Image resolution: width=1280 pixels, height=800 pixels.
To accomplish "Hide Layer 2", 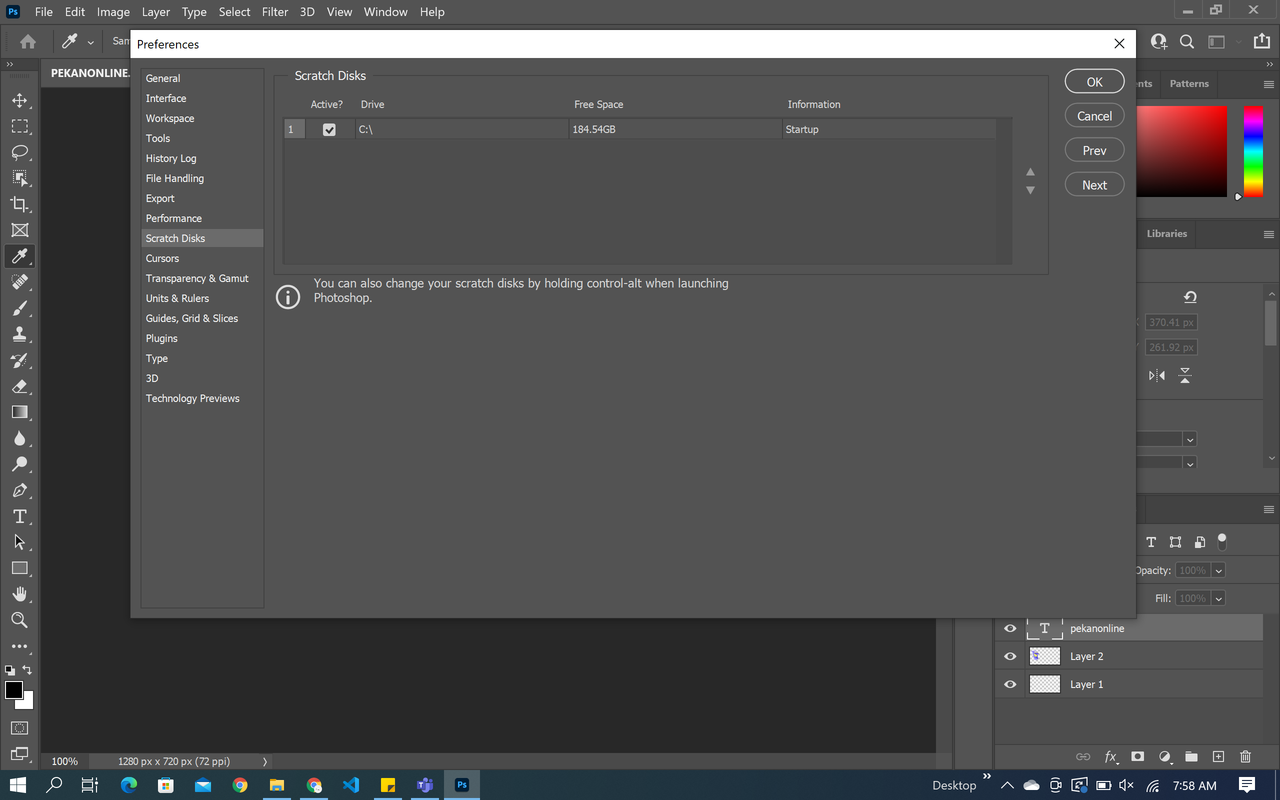I will click(x=1010, y=656).
